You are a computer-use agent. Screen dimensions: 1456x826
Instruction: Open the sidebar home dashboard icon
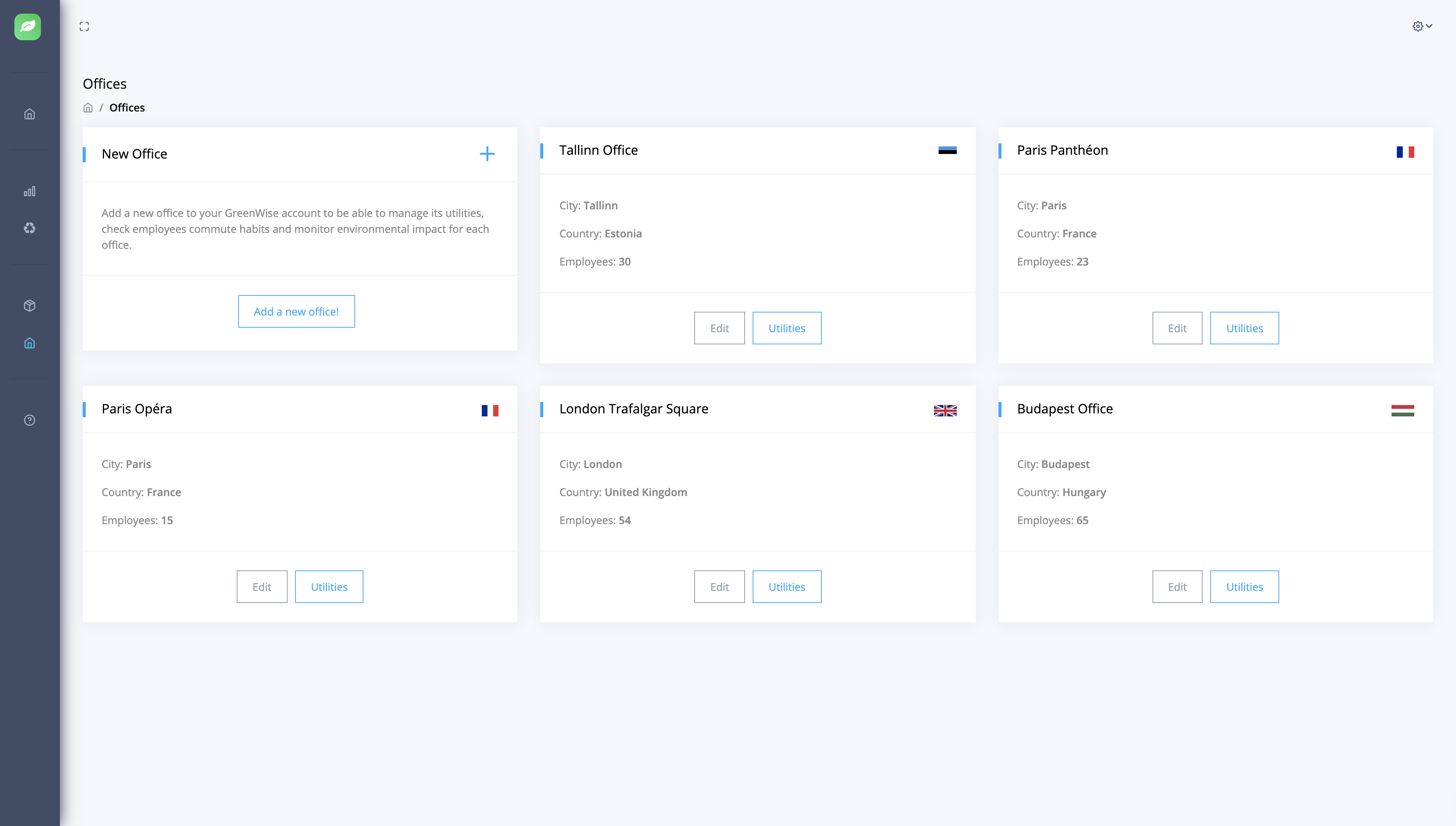tap(30, 114)
